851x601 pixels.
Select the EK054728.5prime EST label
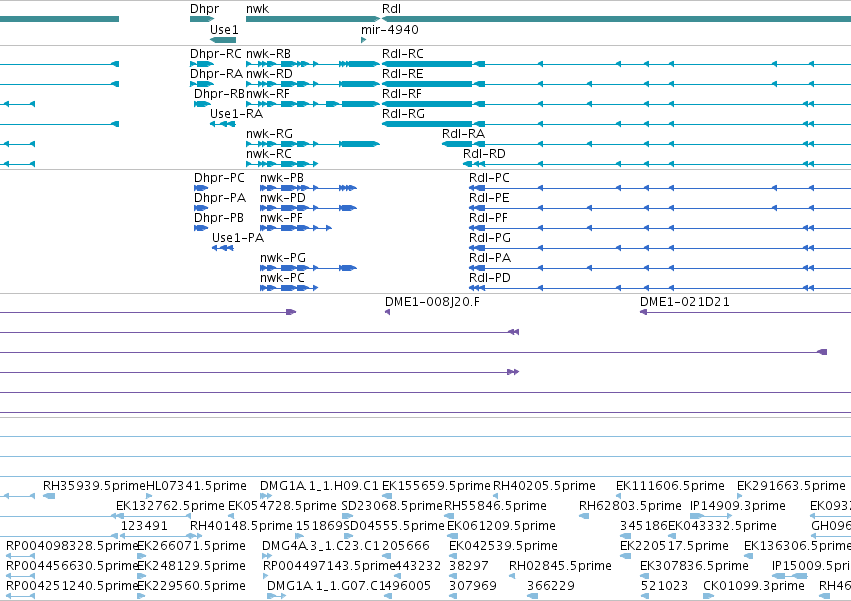(x=282, y=506)
